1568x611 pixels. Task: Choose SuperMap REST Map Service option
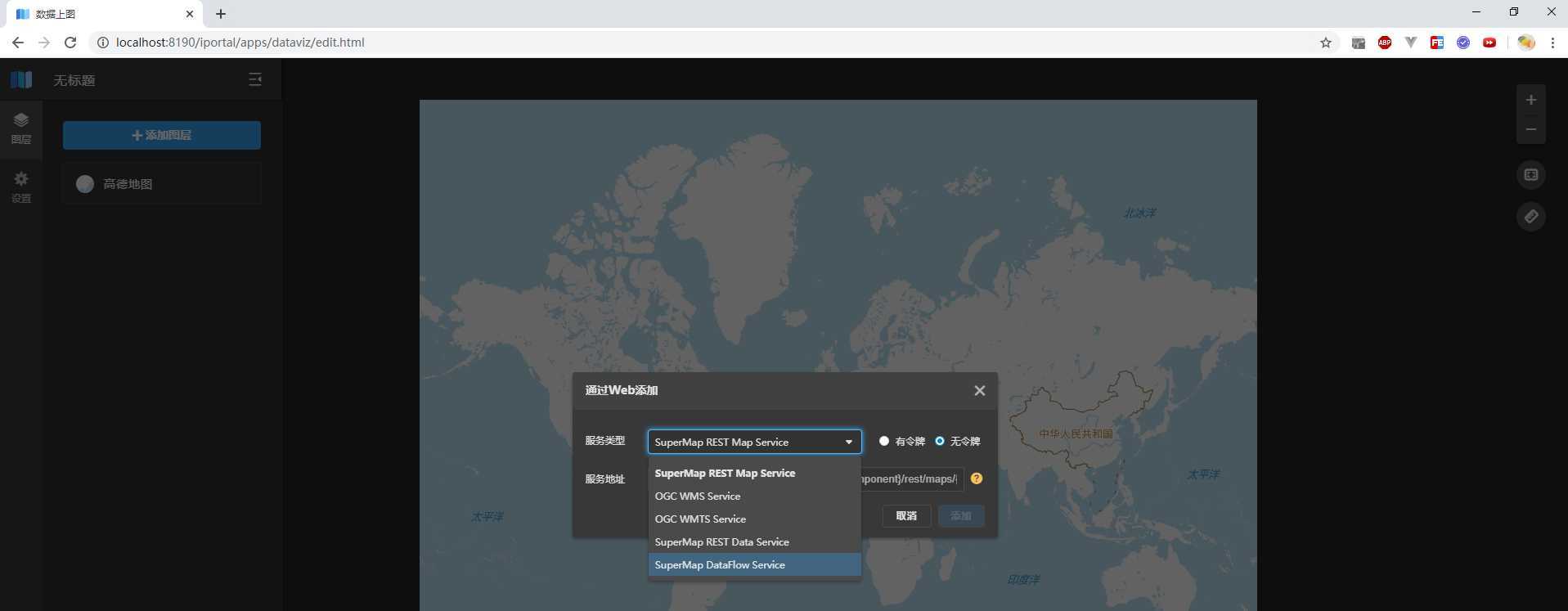click(754, 473)
